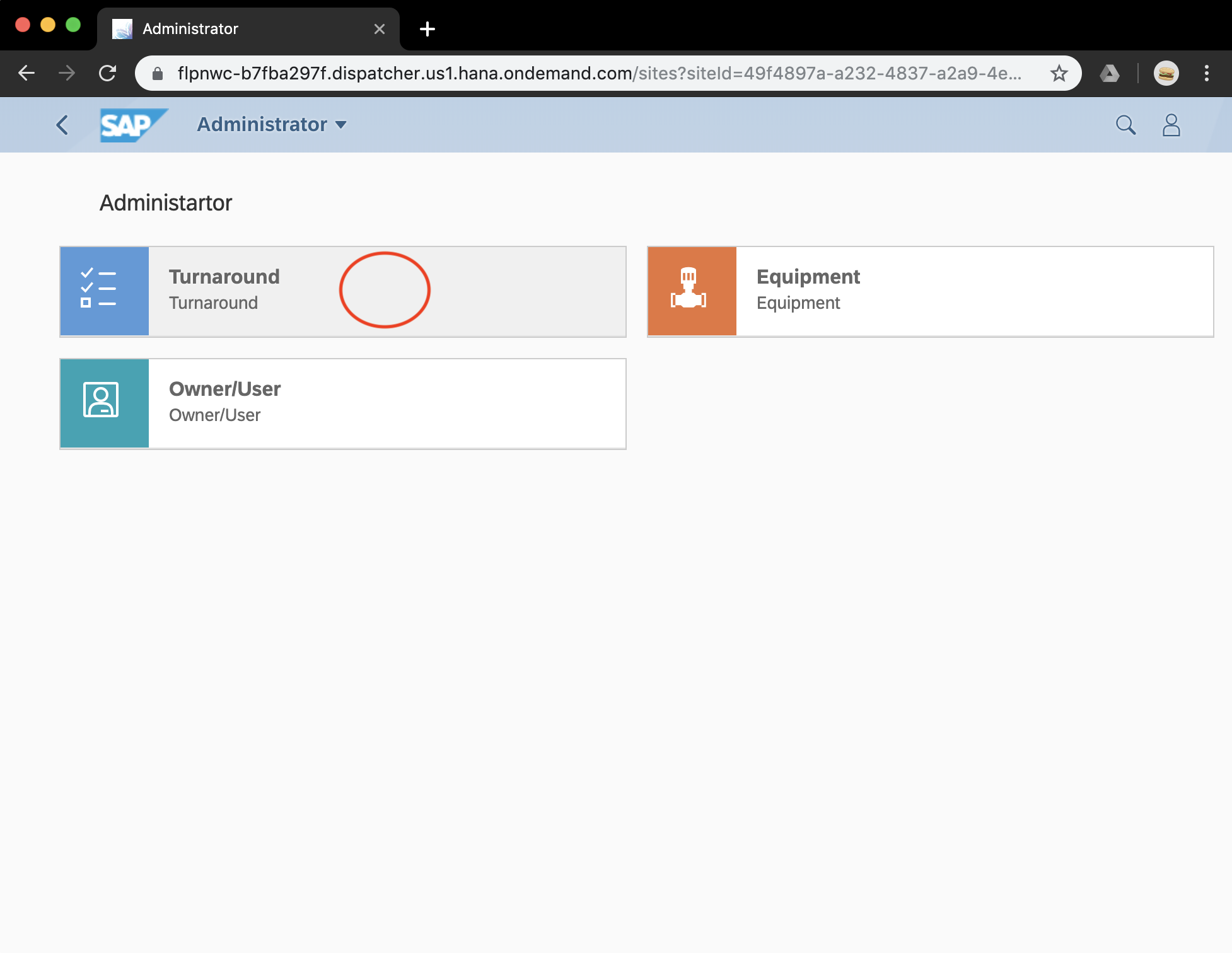Open Chrome's three-dot menu
The height and width of the screenshot is (953, 1232).
point(1206,73)
